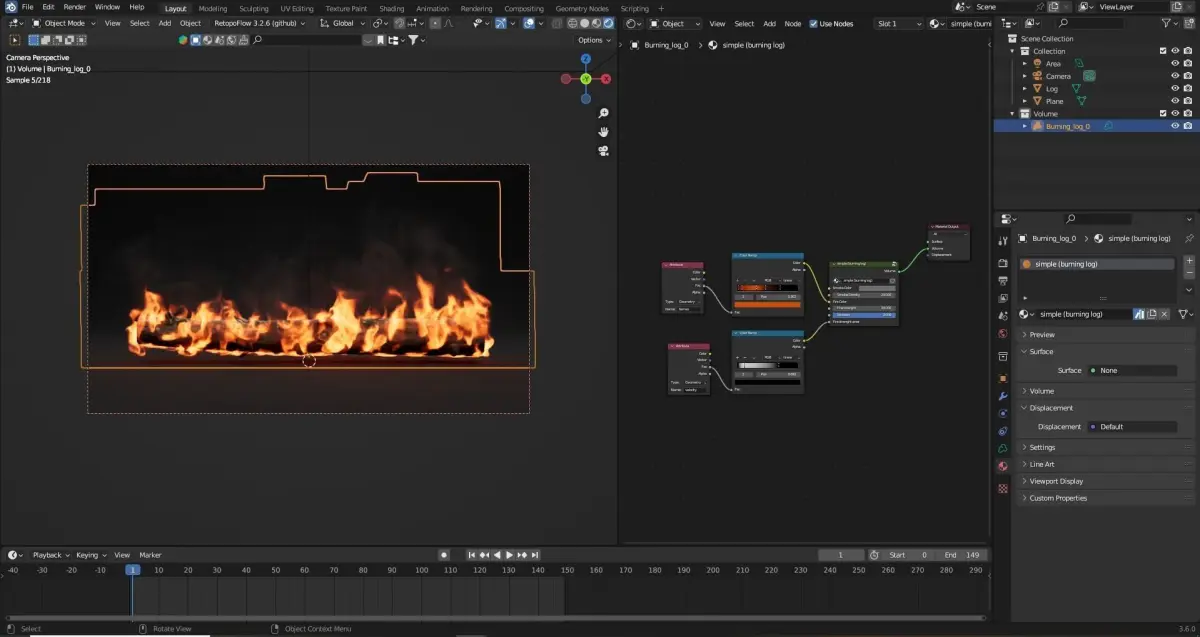Image resolution: width=1200 pixels, height=637 pixels.
Task: Open the Material properties tab icon
Action: [x=1003, y=467]
